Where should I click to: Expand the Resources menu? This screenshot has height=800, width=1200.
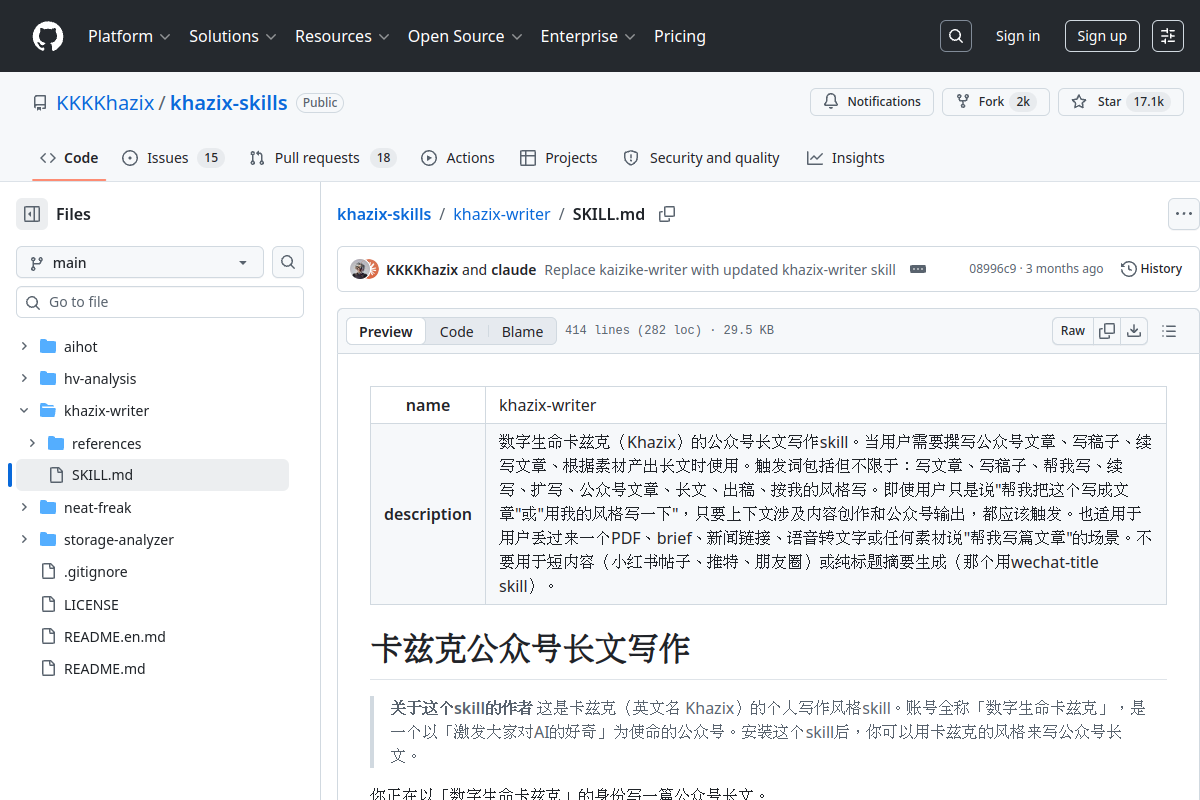(x=342, y=36)
